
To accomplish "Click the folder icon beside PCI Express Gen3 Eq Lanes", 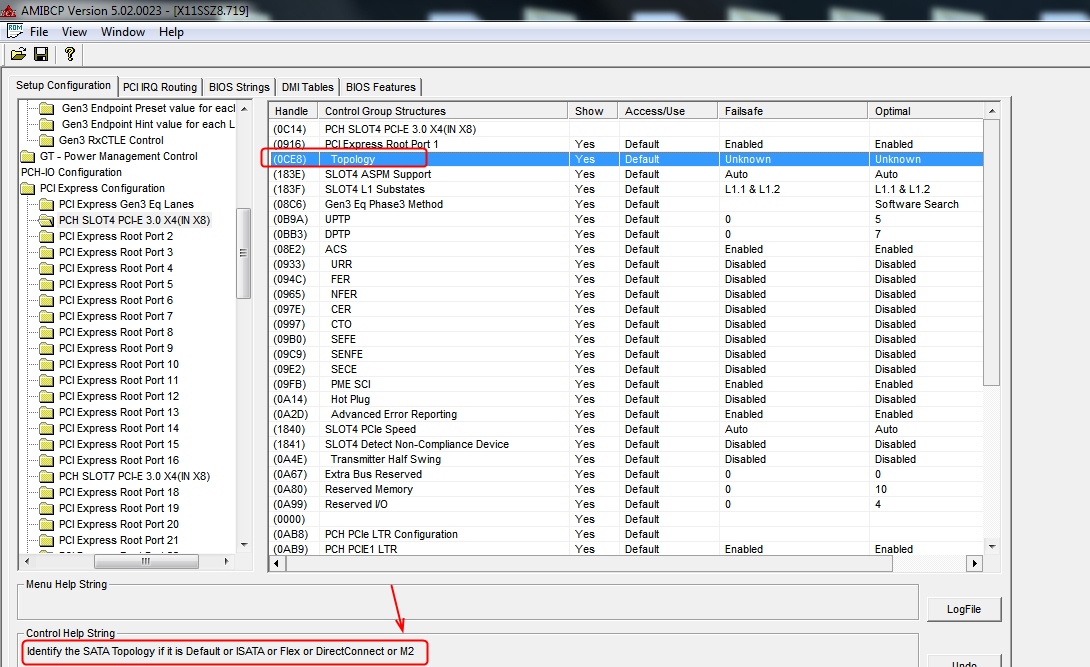I will [x=47, y=204].
